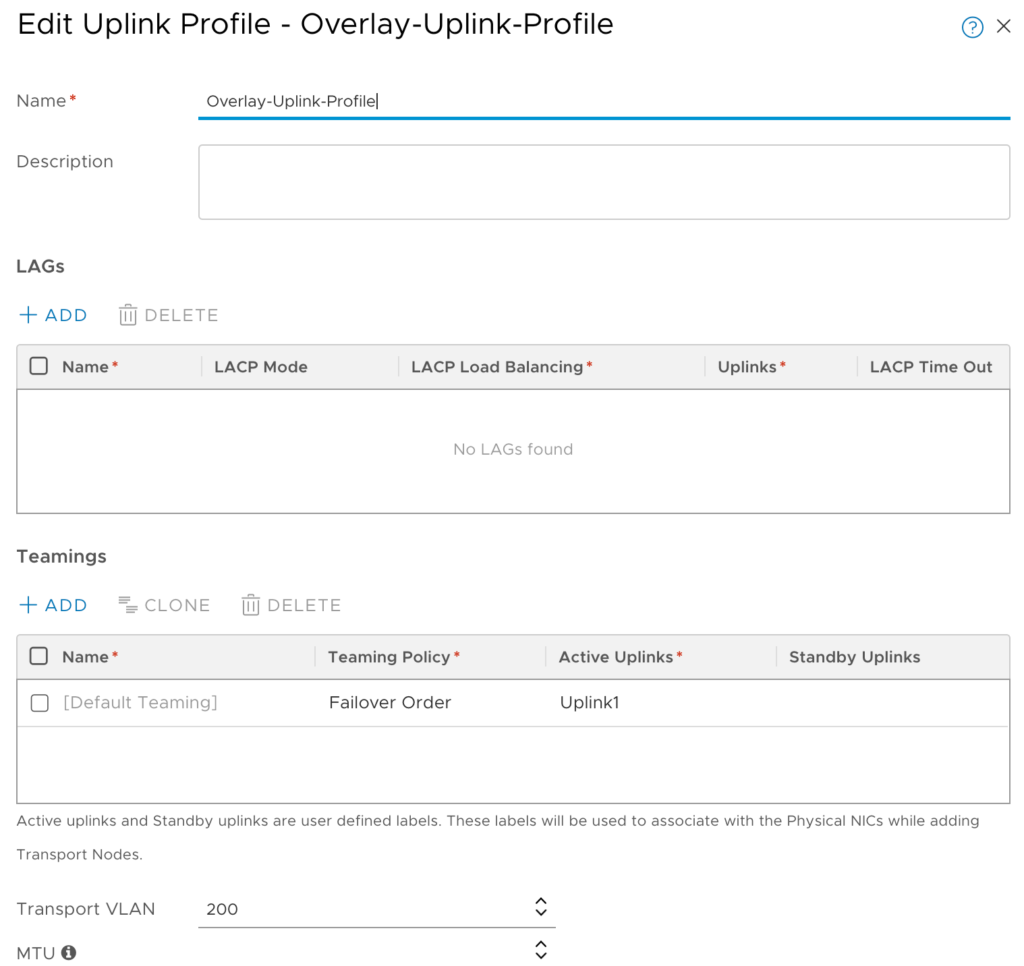Click the MTU stepper arrows
This screenshot has height=966, width=1024.
point(541,950)
